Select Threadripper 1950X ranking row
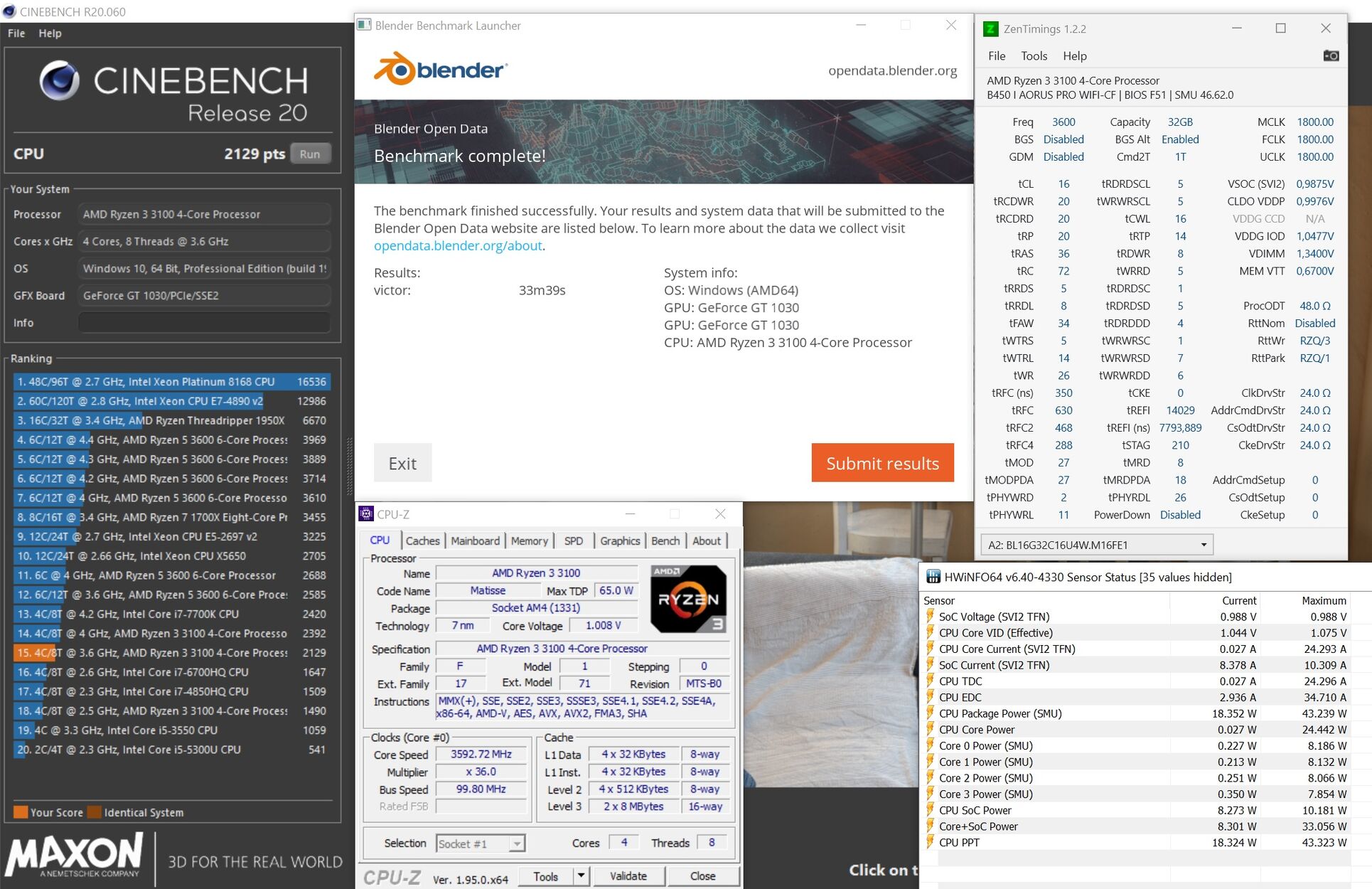The height and width of the screenshot is (889, 1372). (x=171, y=420)
